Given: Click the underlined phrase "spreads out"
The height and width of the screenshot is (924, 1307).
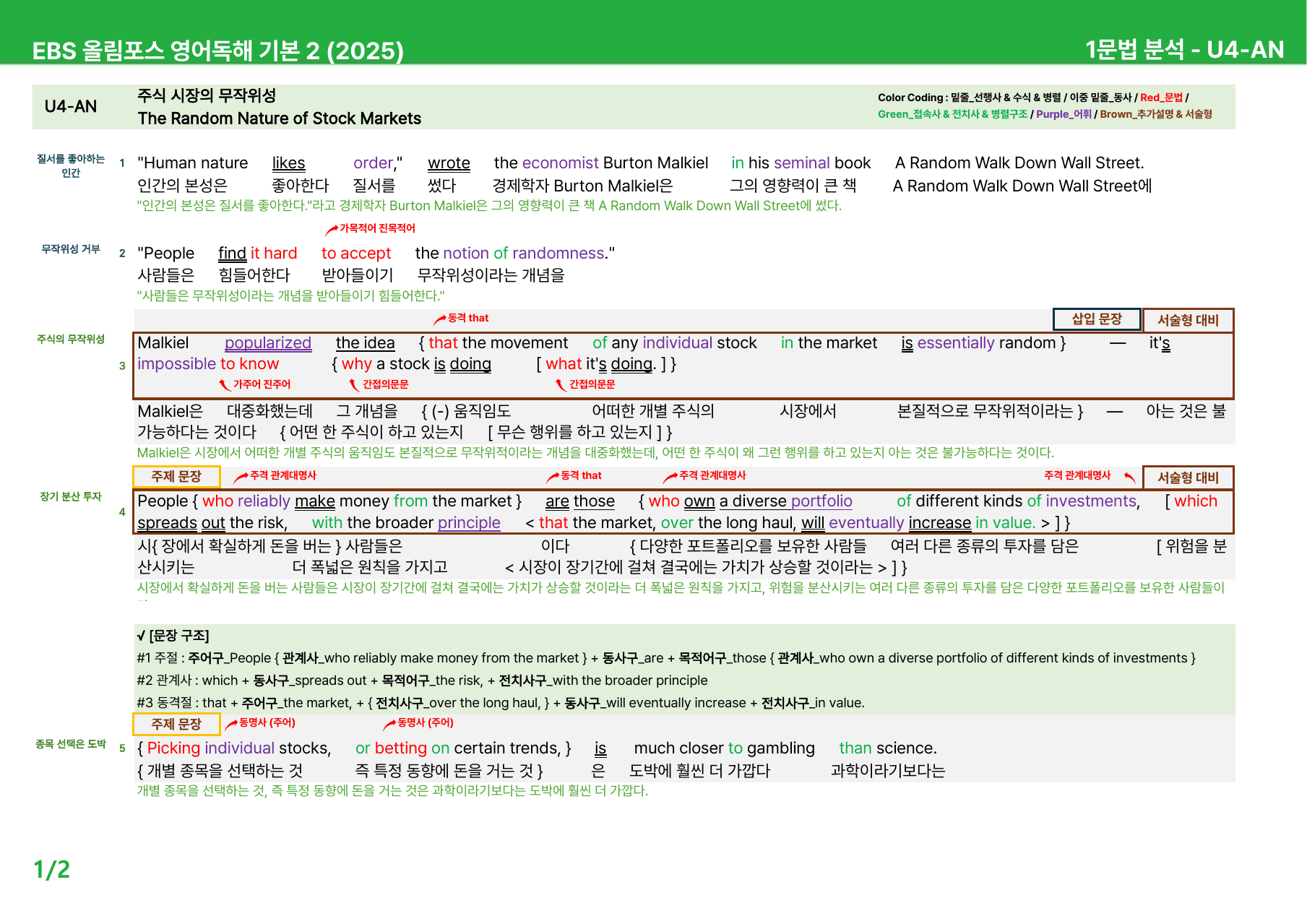Looking at the screenshot, I should pos(181,523).
